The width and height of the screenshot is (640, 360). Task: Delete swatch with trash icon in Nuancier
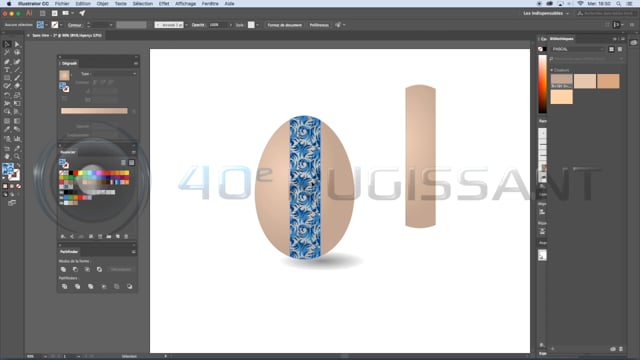pyautogui.click(x=126, y=236)
